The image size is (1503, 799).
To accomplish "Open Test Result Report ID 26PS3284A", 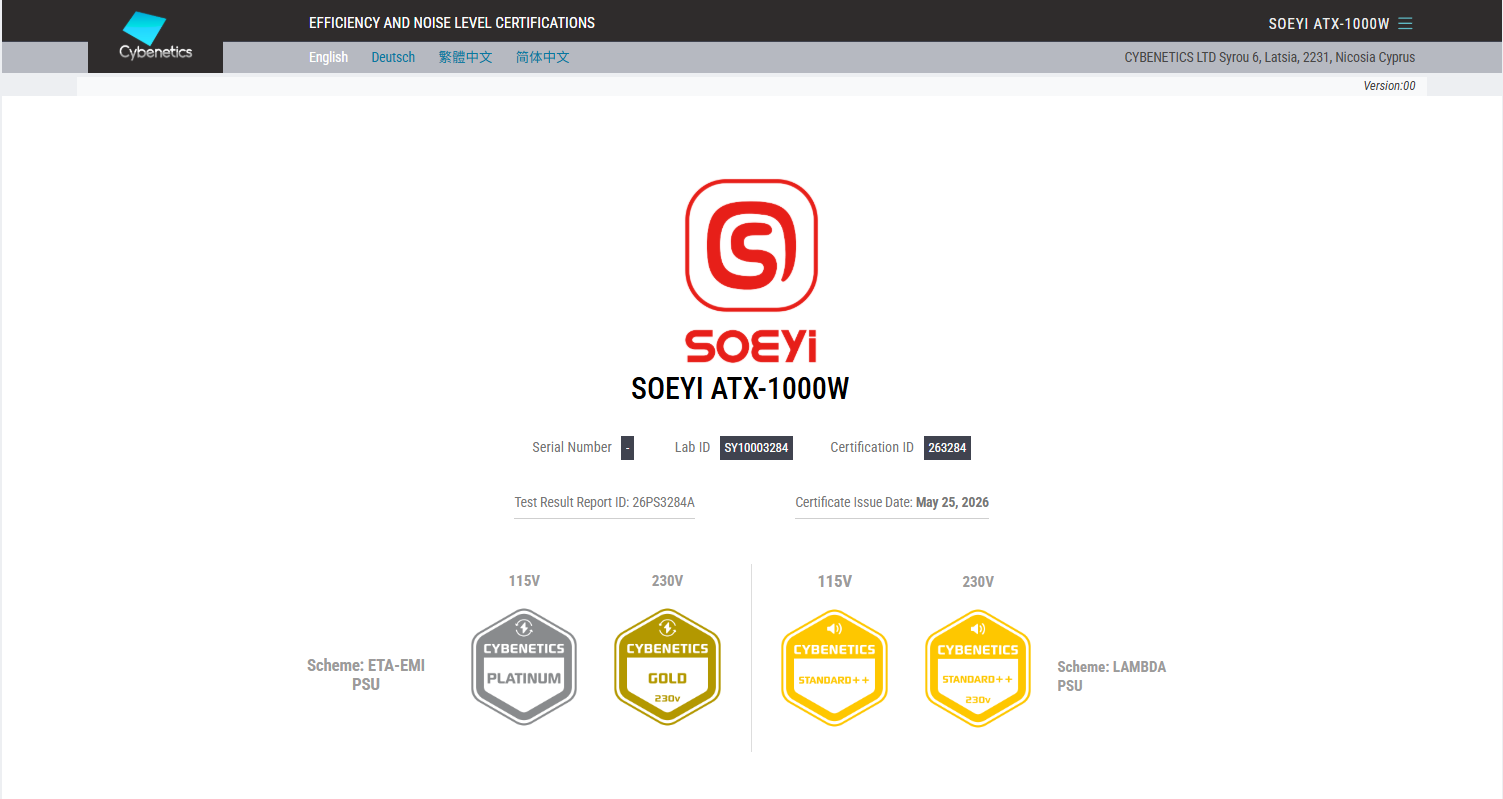I will [604, 502].
